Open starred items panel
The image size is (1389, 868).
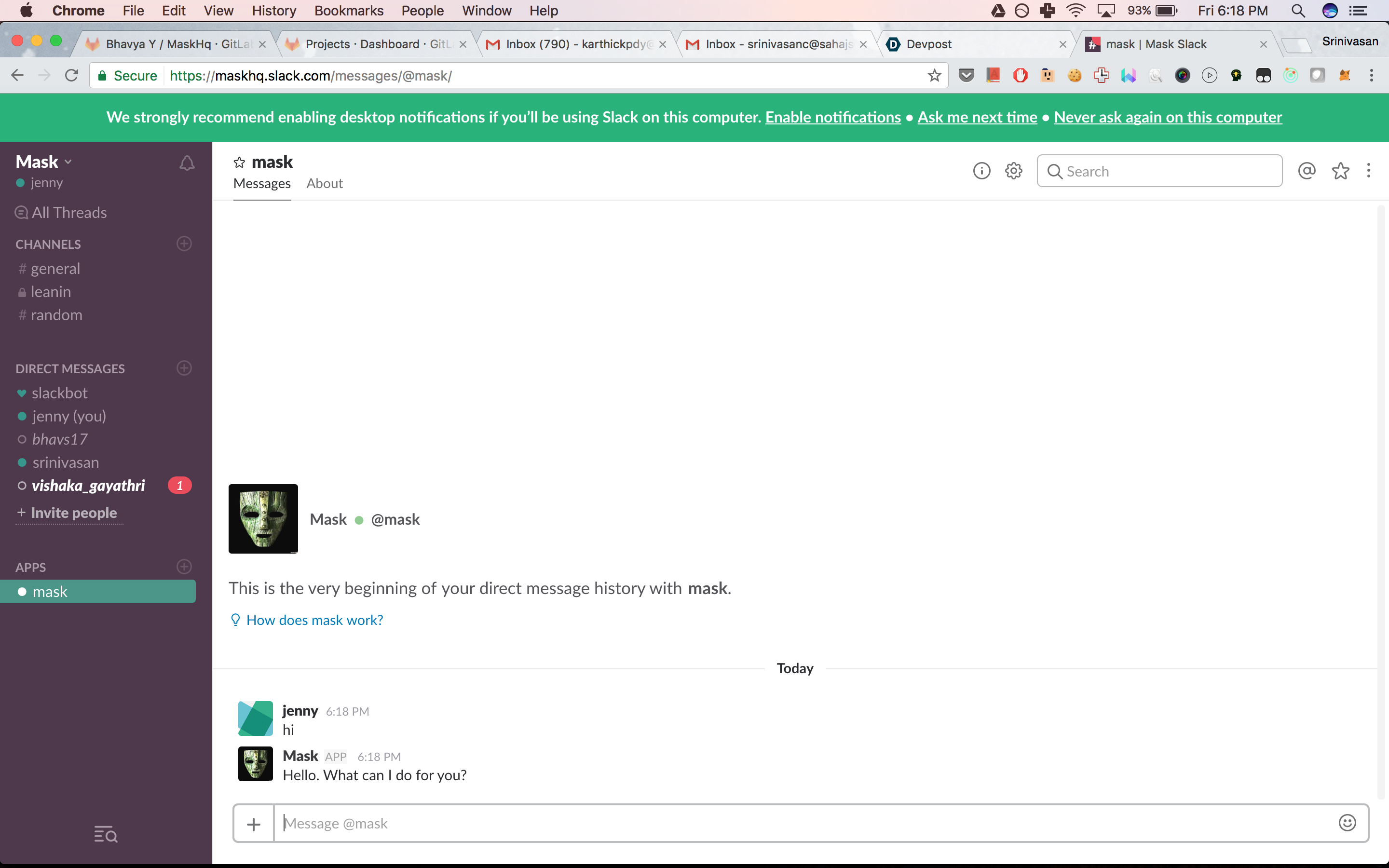tap(1340, 171)
